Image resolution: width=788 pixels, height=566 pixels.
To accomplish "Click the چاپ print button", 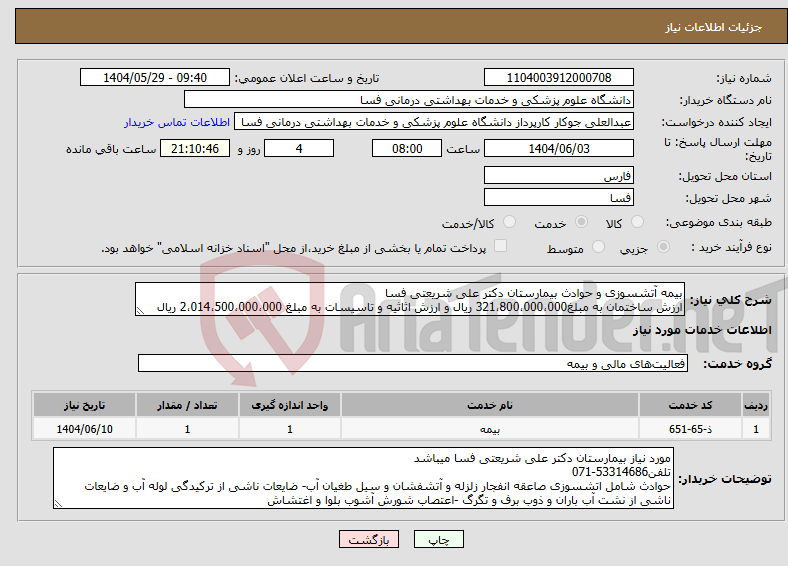I will 439,539.
